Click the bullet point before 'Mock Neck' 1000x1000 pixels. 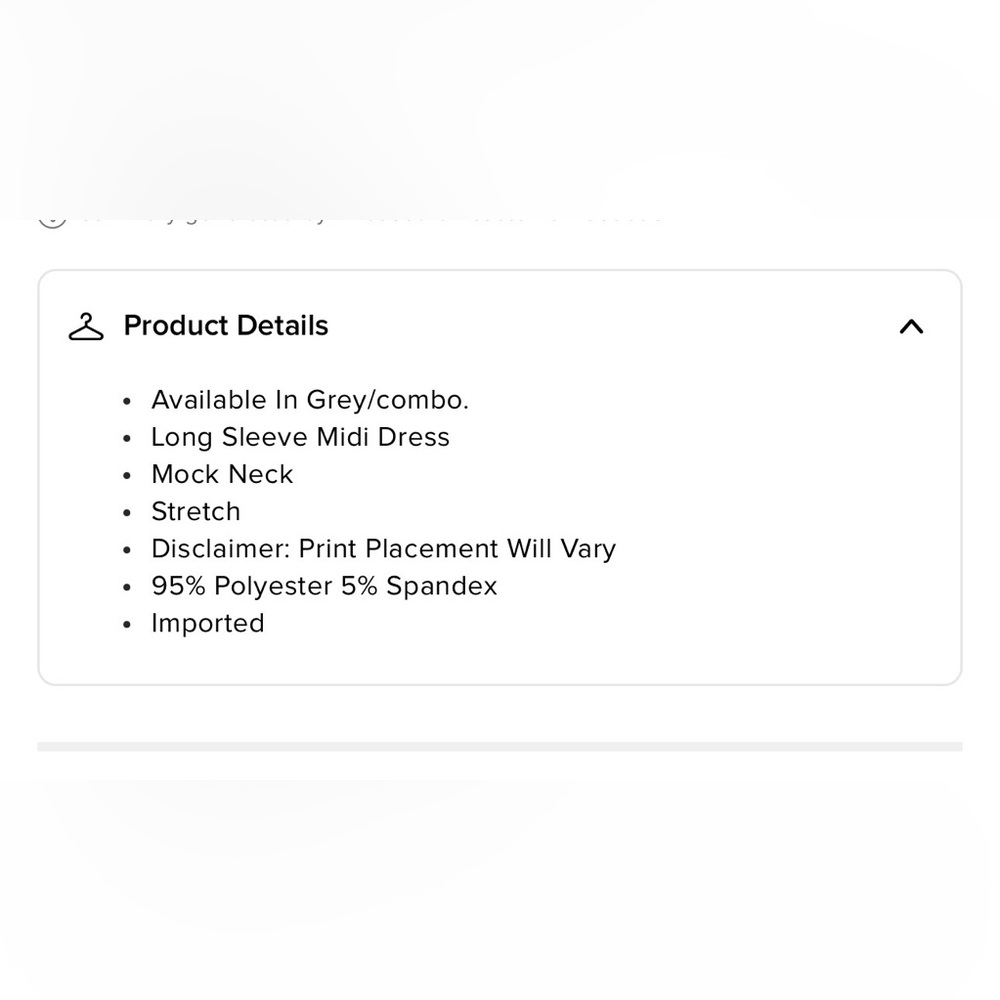tap(127, 476)
